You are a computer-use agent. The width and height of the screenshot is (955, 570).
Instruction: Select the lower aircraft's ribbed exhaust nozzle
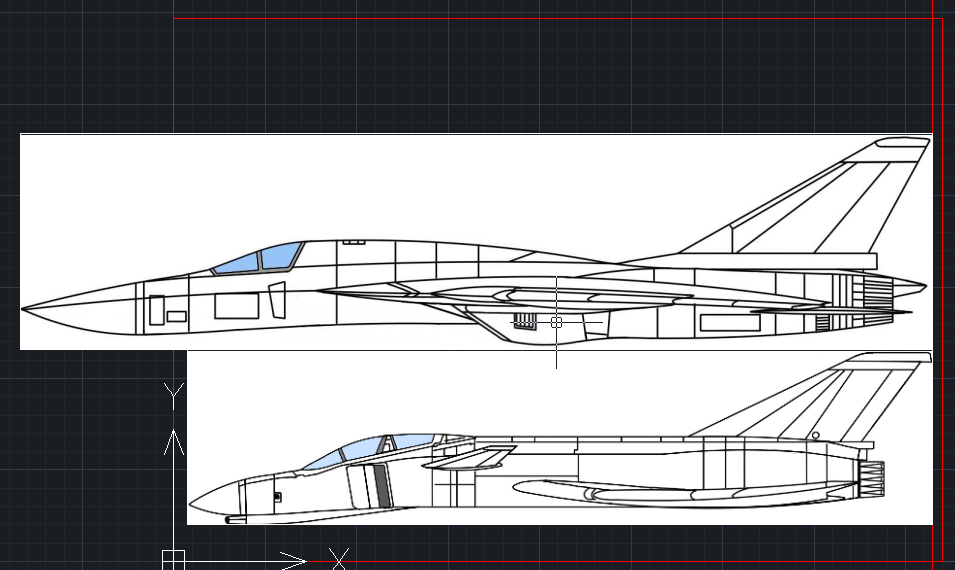[x=873, y=479]
